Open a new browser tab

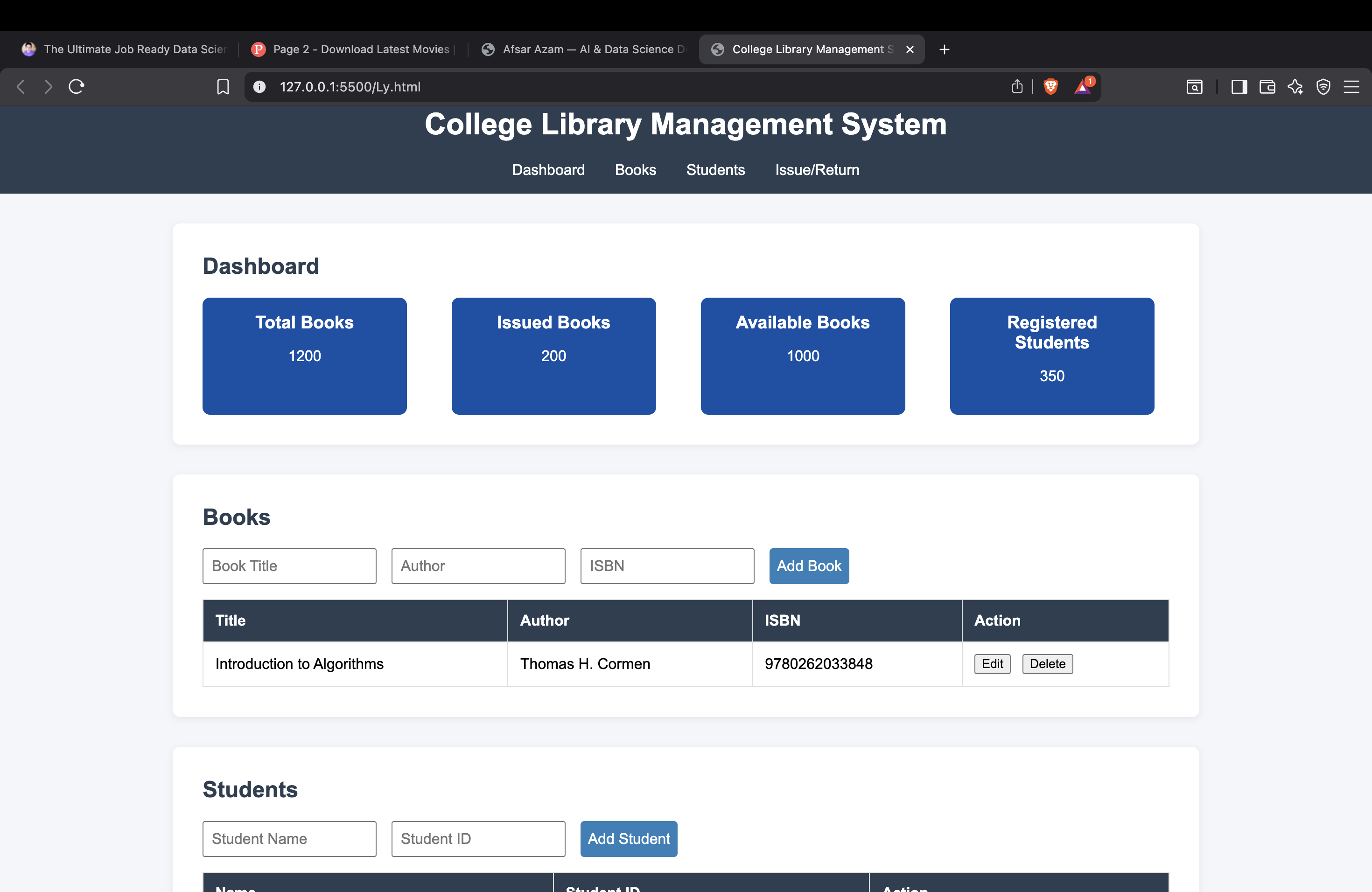(944, 49)
